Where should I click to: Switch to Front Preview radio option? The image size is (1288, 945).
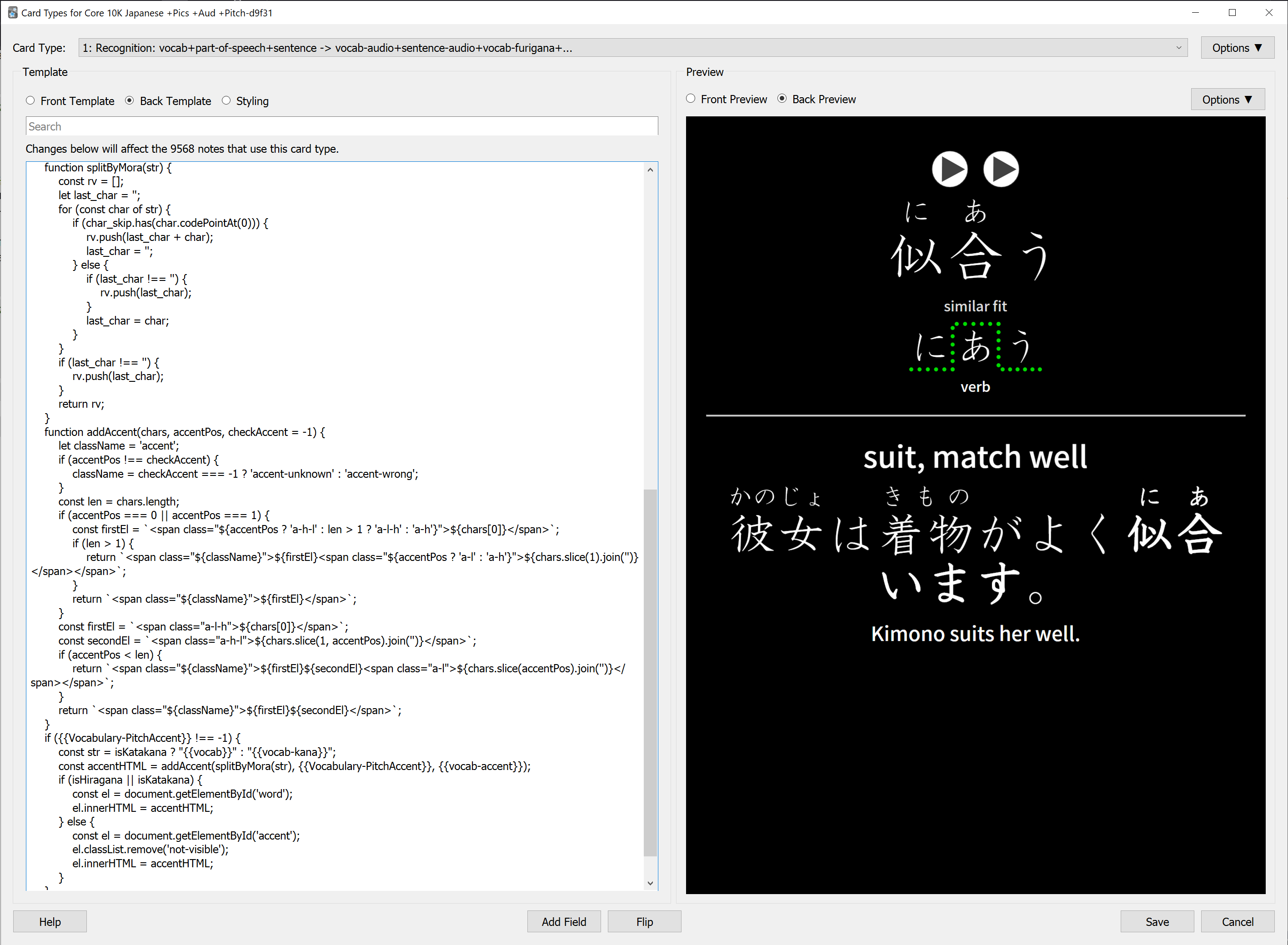pyautogui.click(x=691, y=99)
